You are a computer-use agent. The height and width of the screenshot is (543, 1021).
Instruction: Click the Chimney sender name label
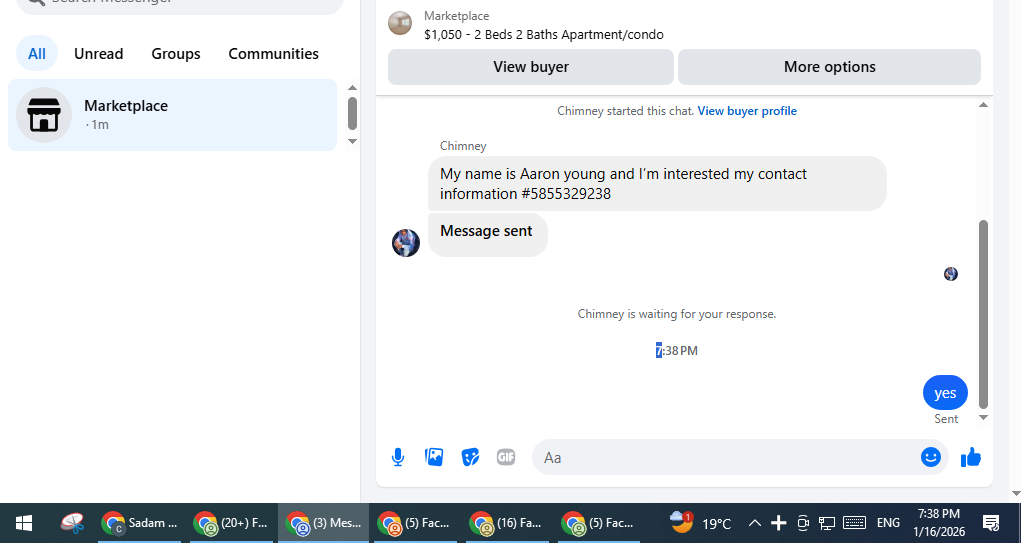463,146
